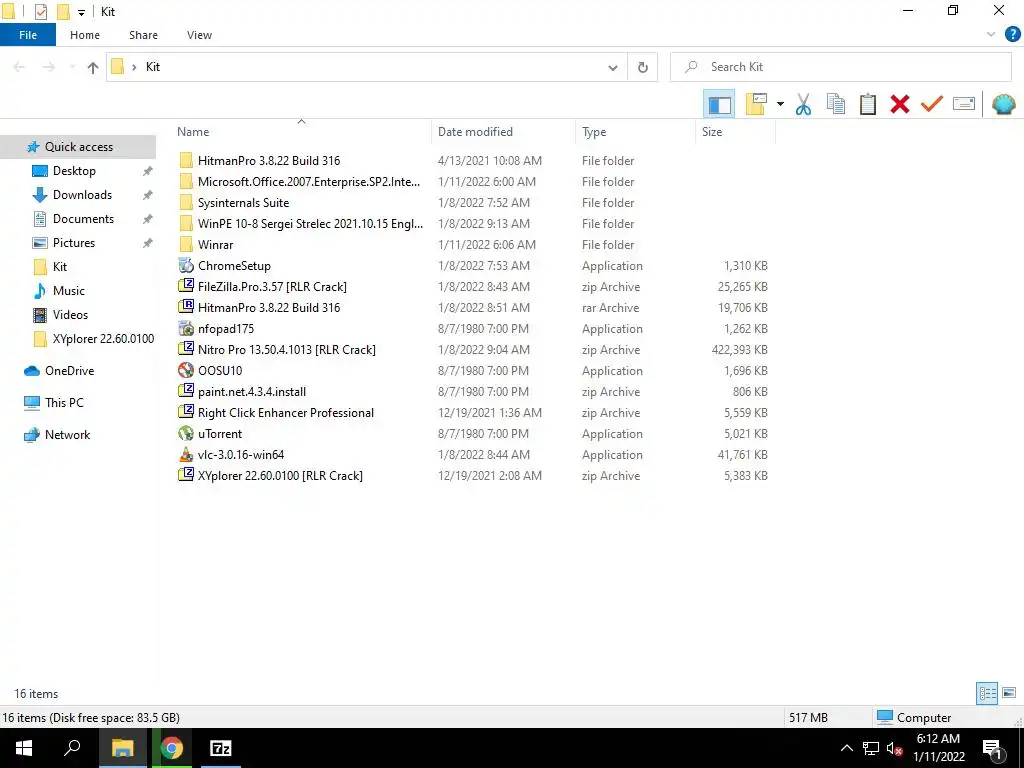Expand the root chevron in address bar
The image size is (1024, 768).
point(134,67)
